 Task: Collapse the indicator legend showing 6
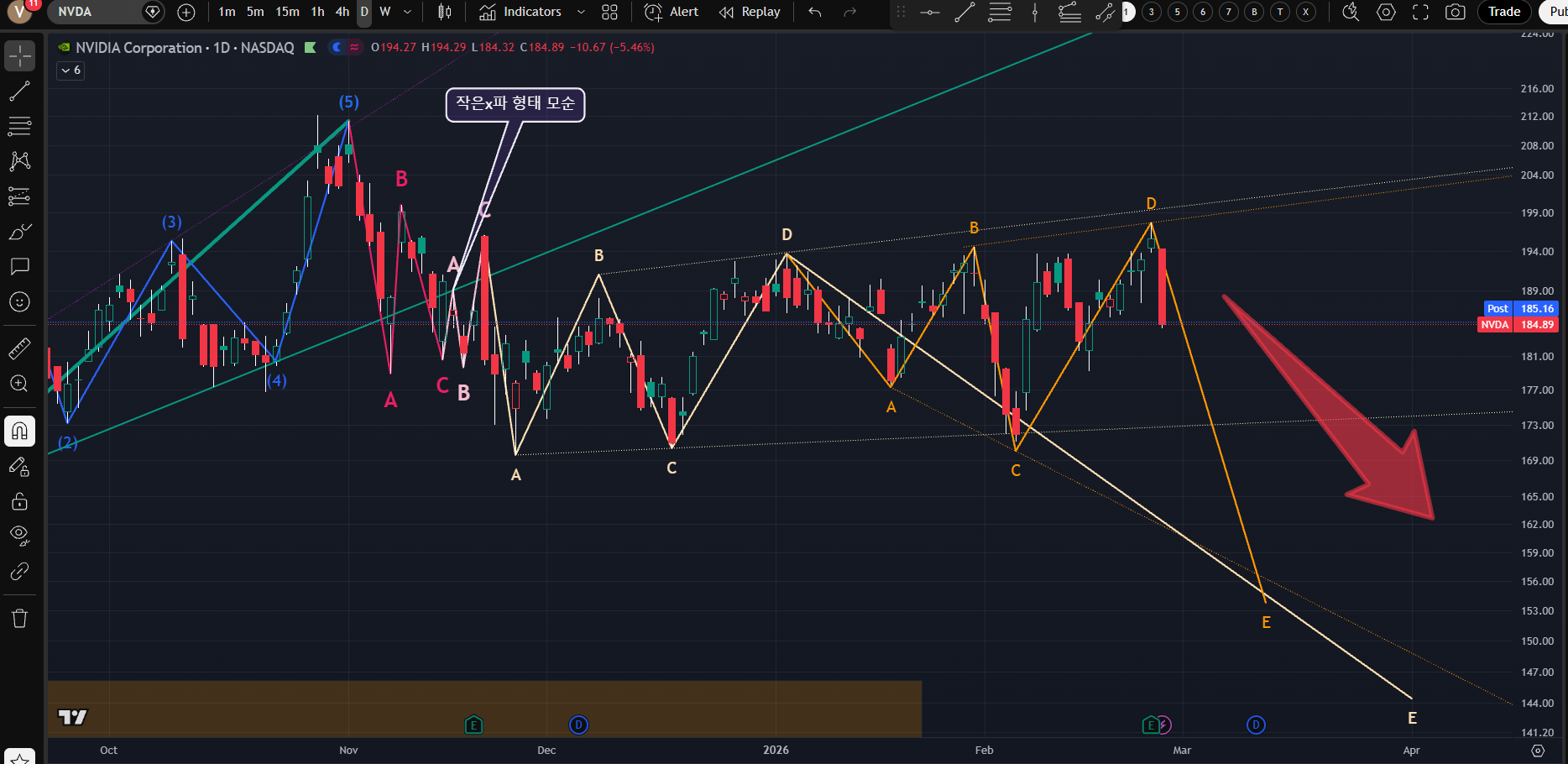pos(71,71)
